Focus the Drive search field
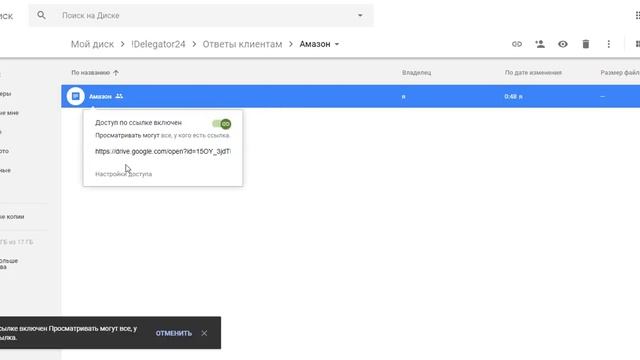This screenshot has width=640, height=360. (201, 16)
